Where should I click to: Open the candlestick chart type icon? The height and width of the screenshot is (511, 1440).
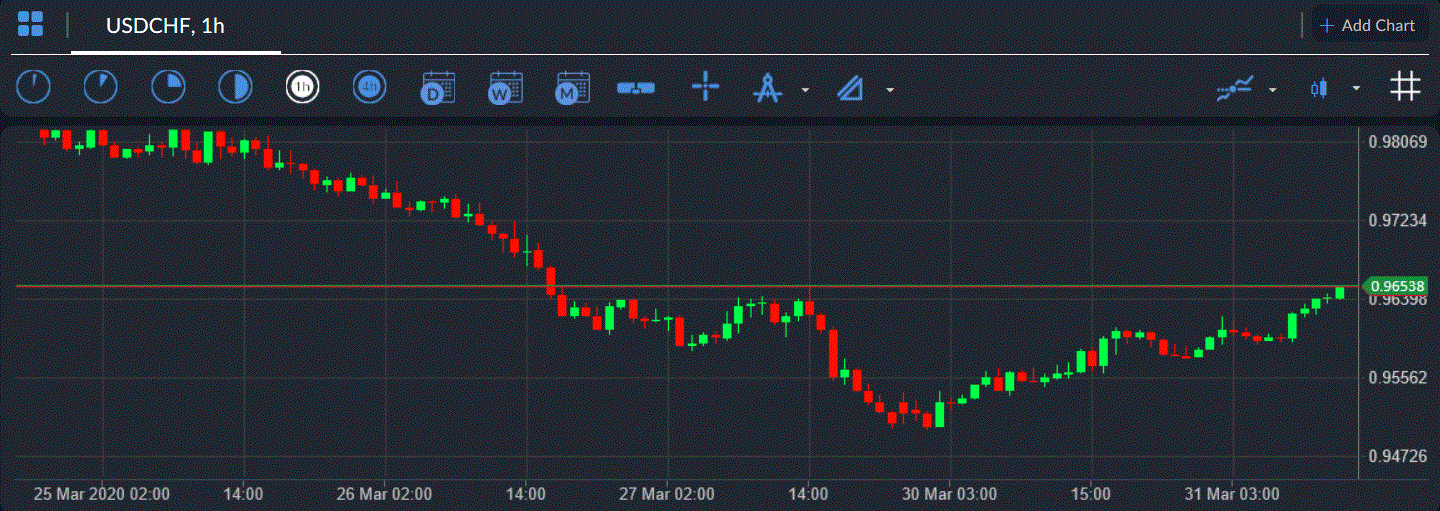[1319, 88]
